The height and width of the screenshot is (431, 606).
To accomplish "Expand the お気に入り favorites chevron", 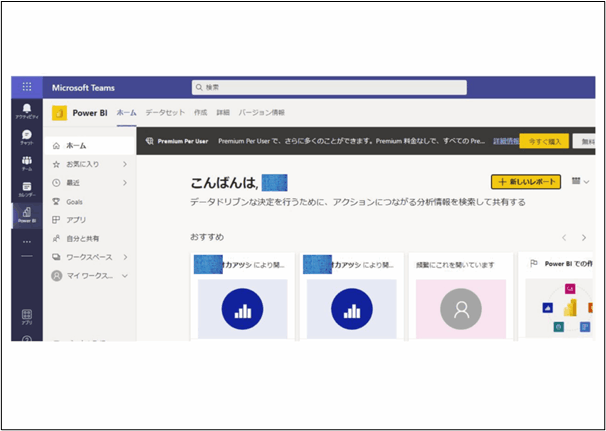I will (124, 164).
